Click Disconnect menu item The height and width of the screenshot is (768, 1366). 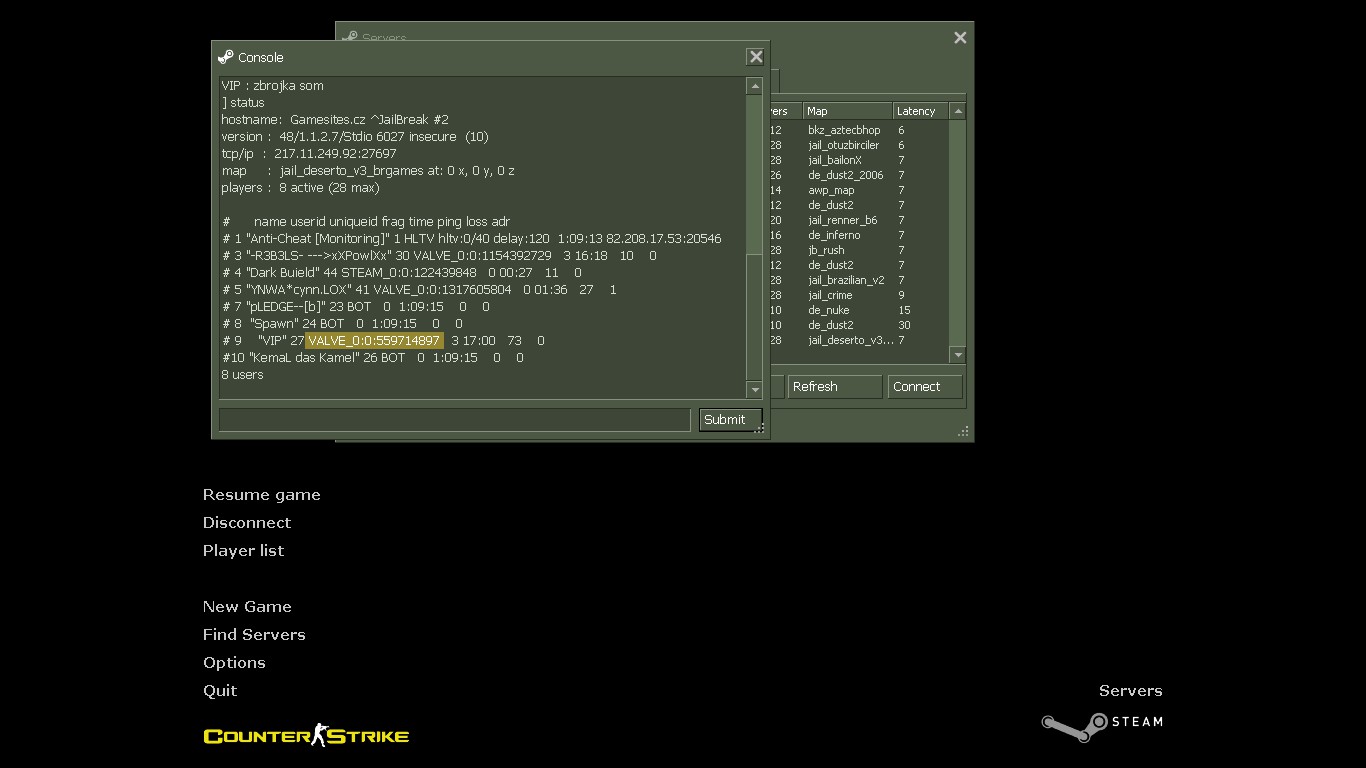coord(247,523)
